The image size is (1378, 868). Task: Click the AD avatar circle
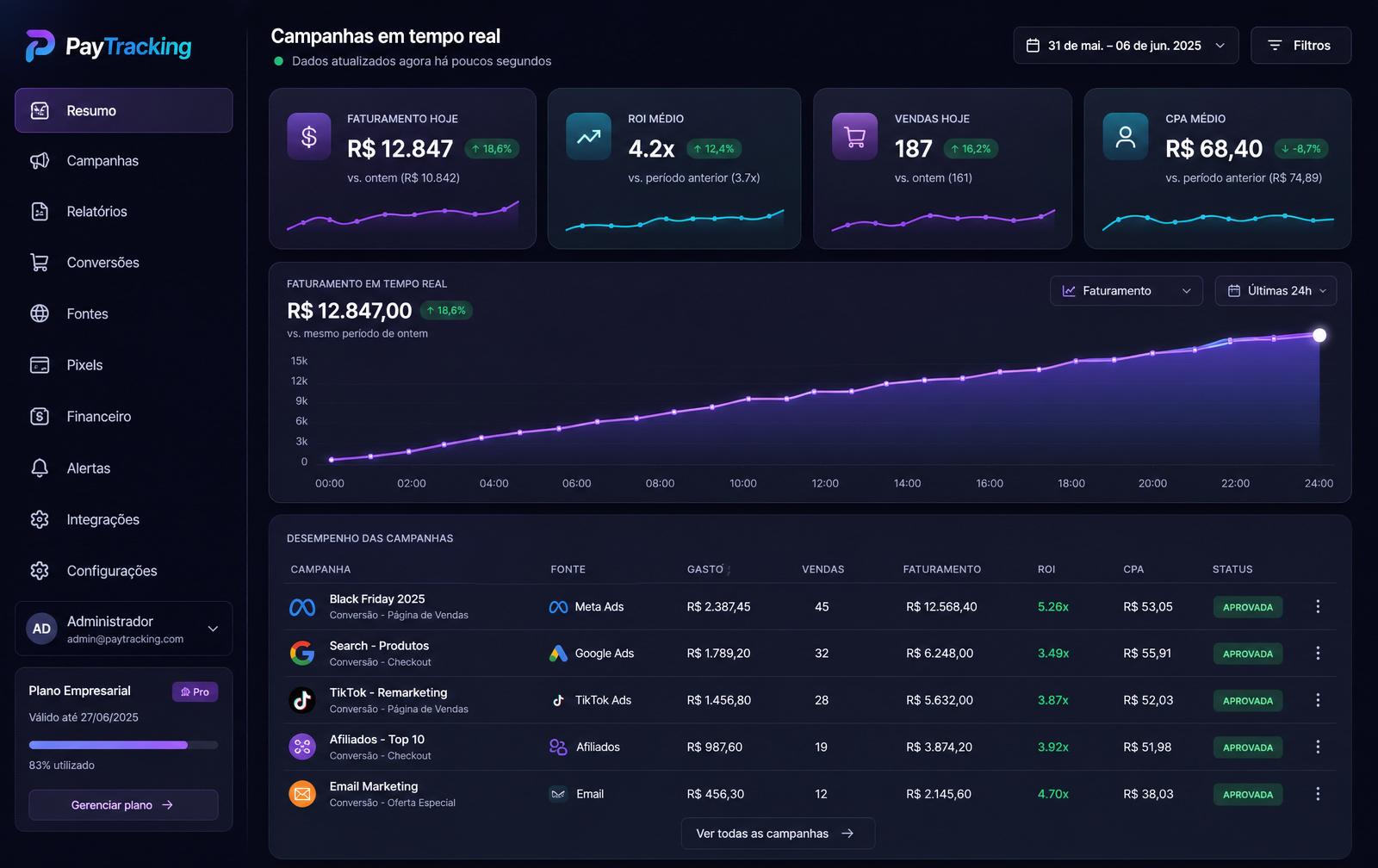click(x=41, y=629)
